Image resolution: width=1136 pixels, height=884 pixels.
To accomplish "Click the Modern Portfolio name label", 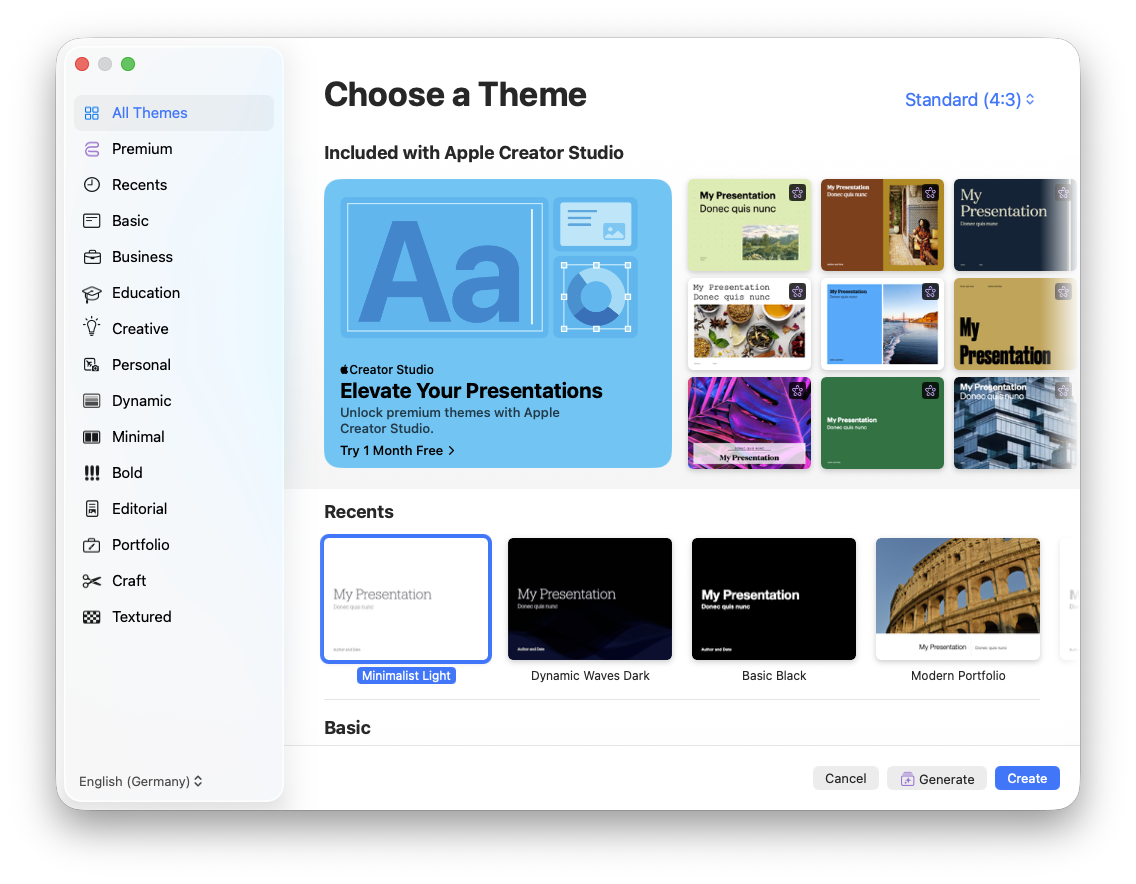I will 958,676.
